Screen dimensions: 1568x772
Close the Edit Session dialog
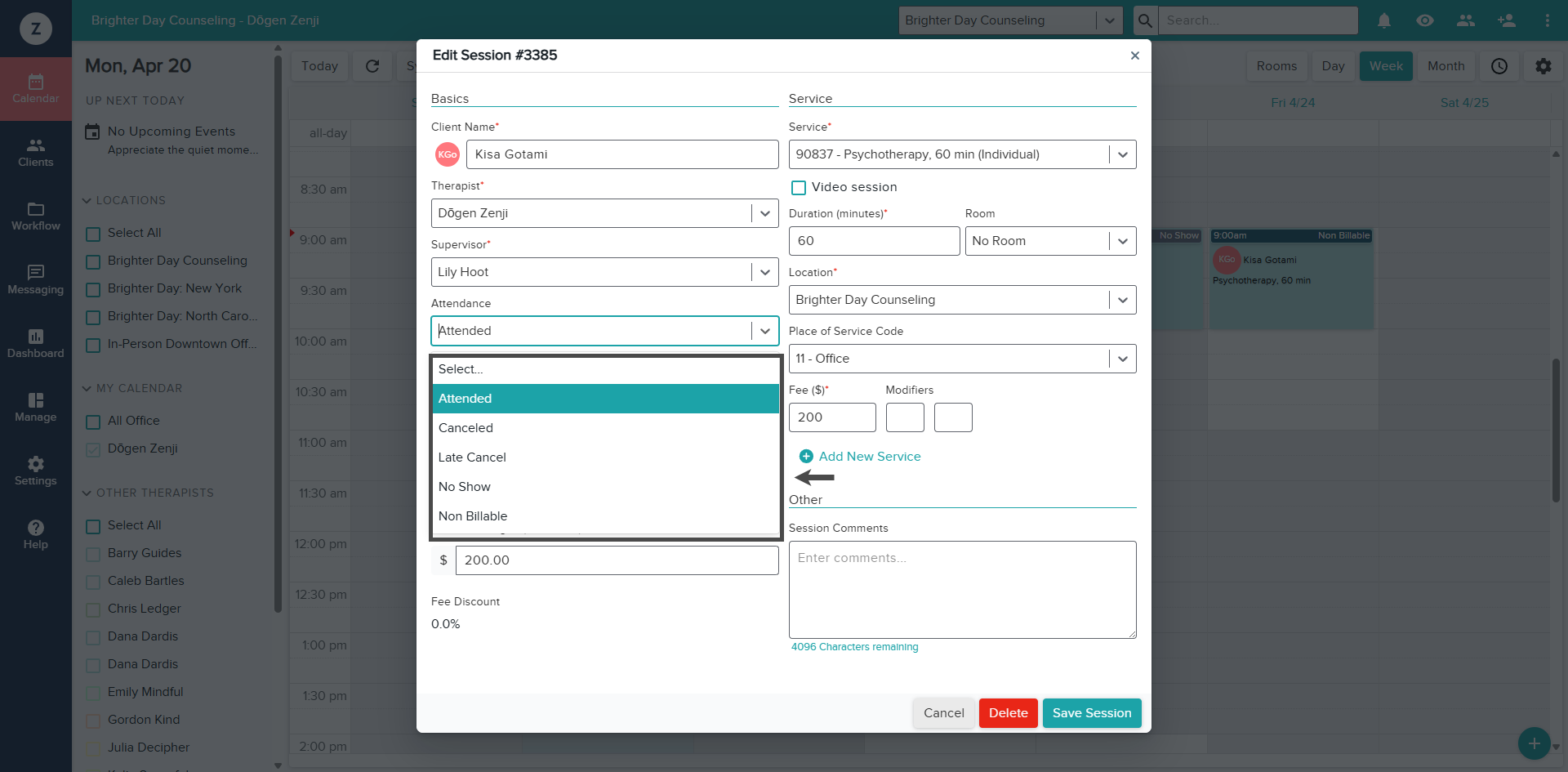coord(1135,56)
